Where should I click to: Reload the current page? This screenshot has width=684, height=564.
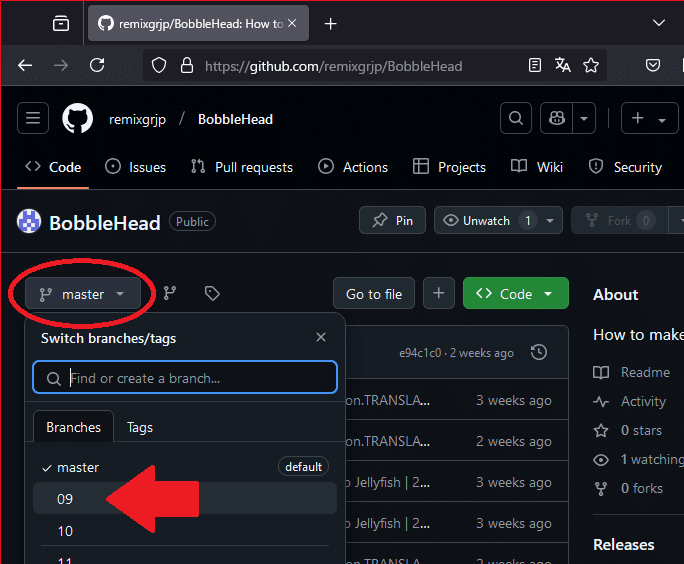click(x=97, y=65)
